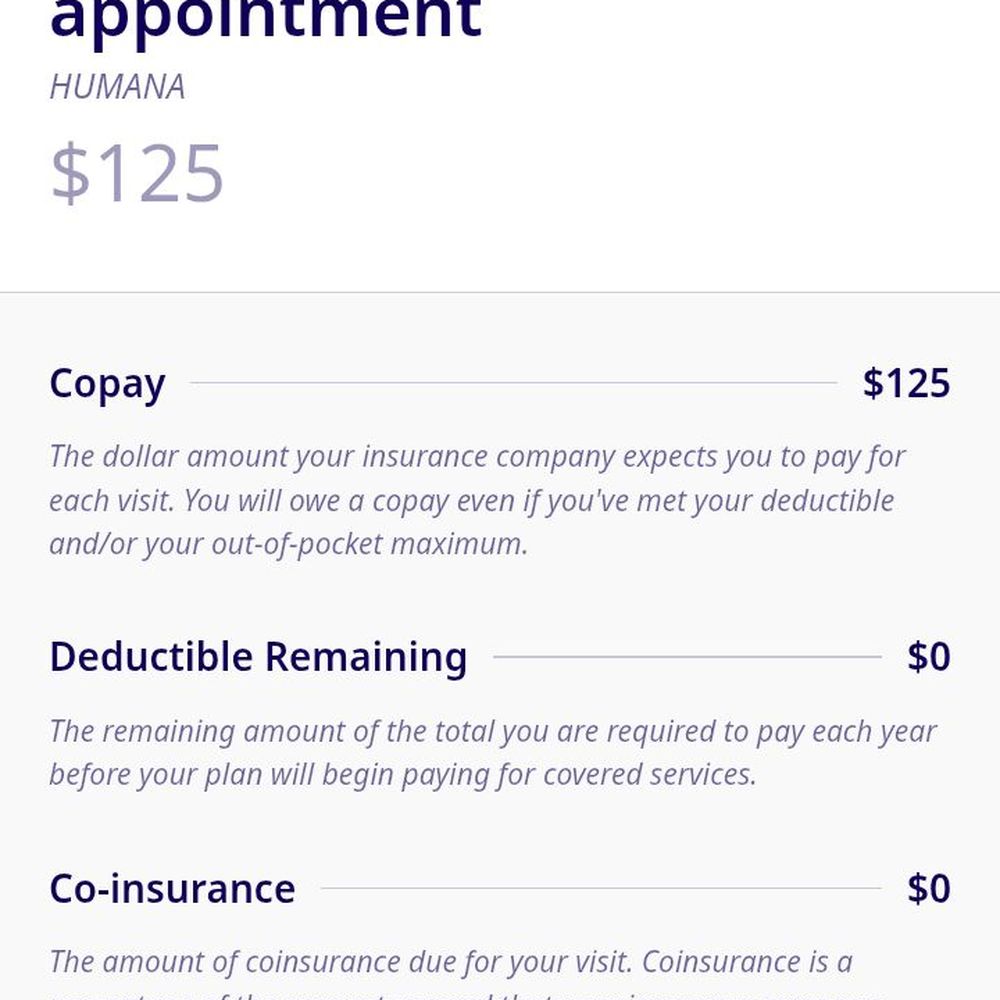Click the $0 Co-insurance value
The height and width of the screenshot is (1000, 1000).
click(929, 888)
